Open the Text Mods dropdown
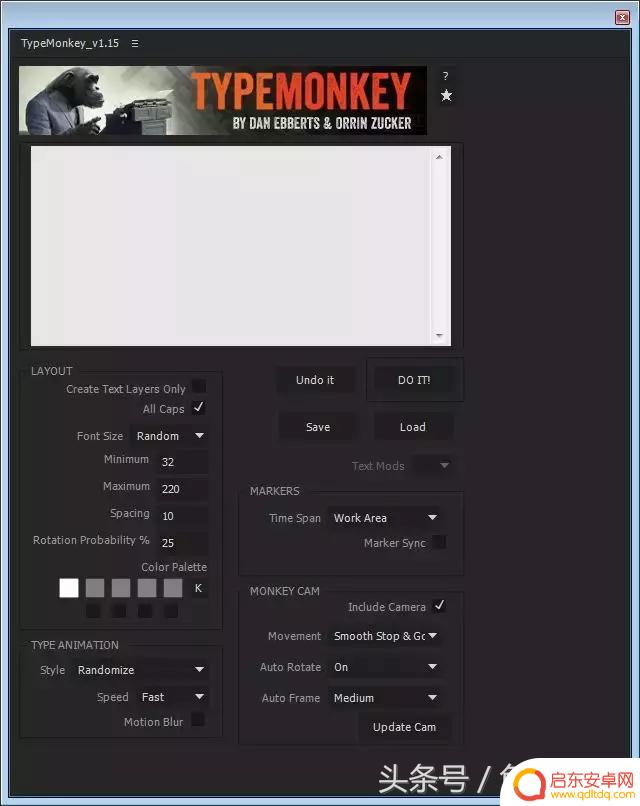 pyautogui.click(x=432, y=466)
